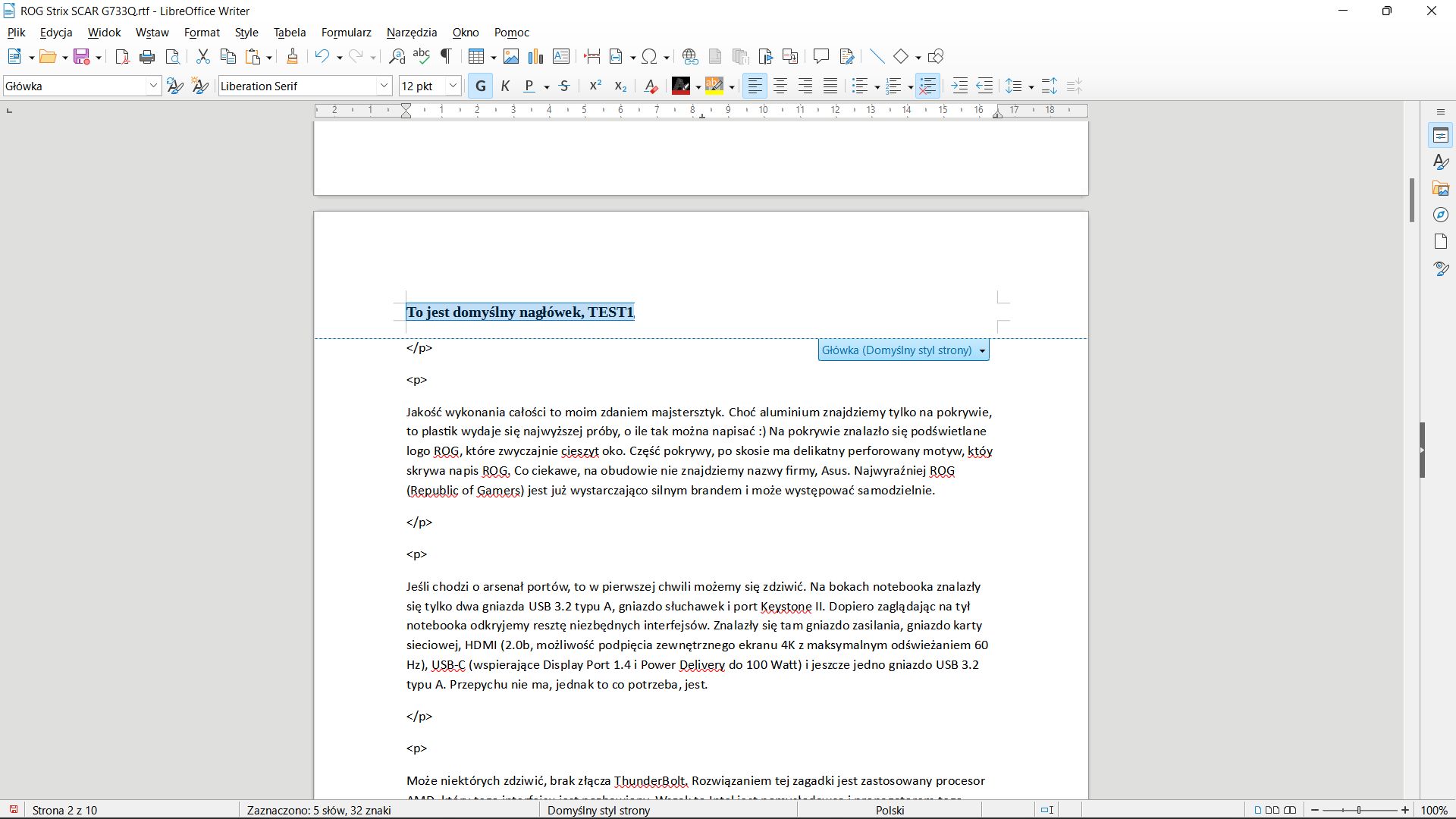Toggle Bold (G) formatting button

480,86
